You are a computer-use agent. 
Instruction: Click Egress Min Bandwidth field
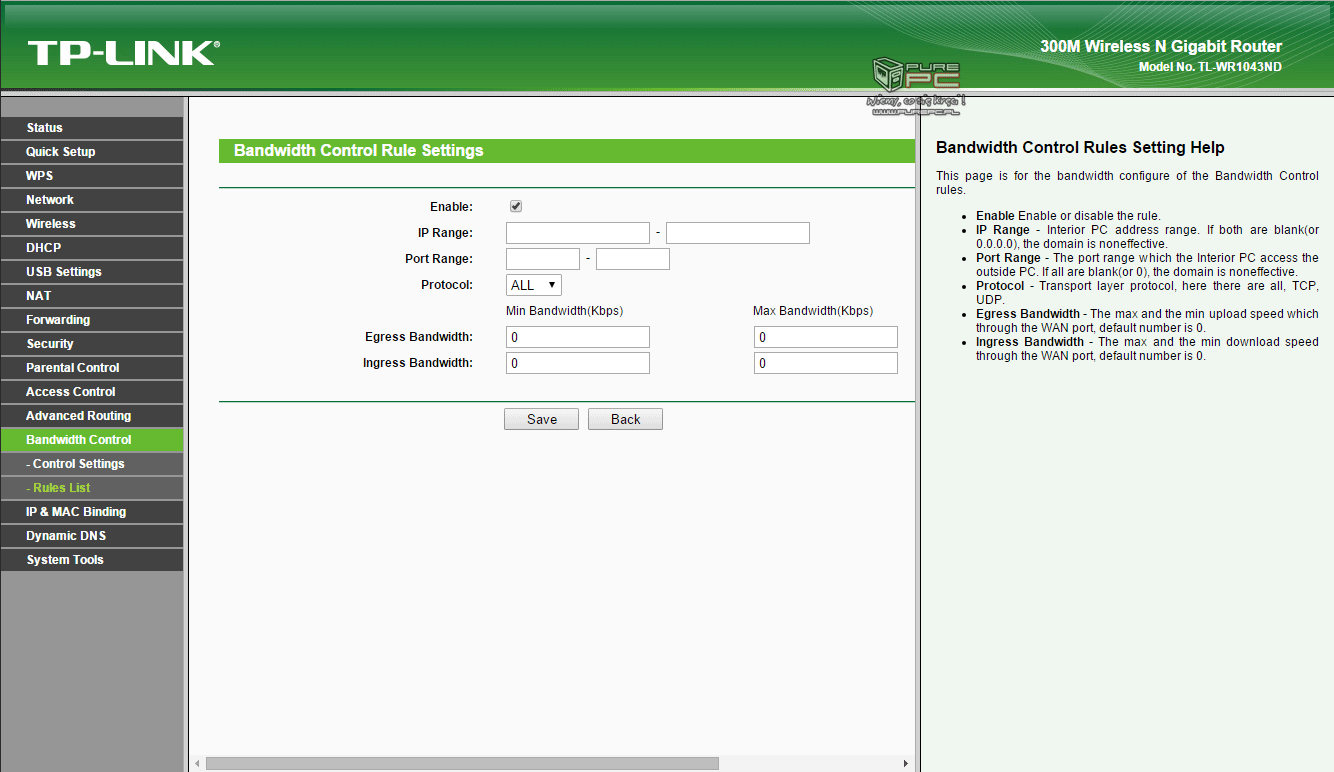pyautogui.click(x=578, y=337)
